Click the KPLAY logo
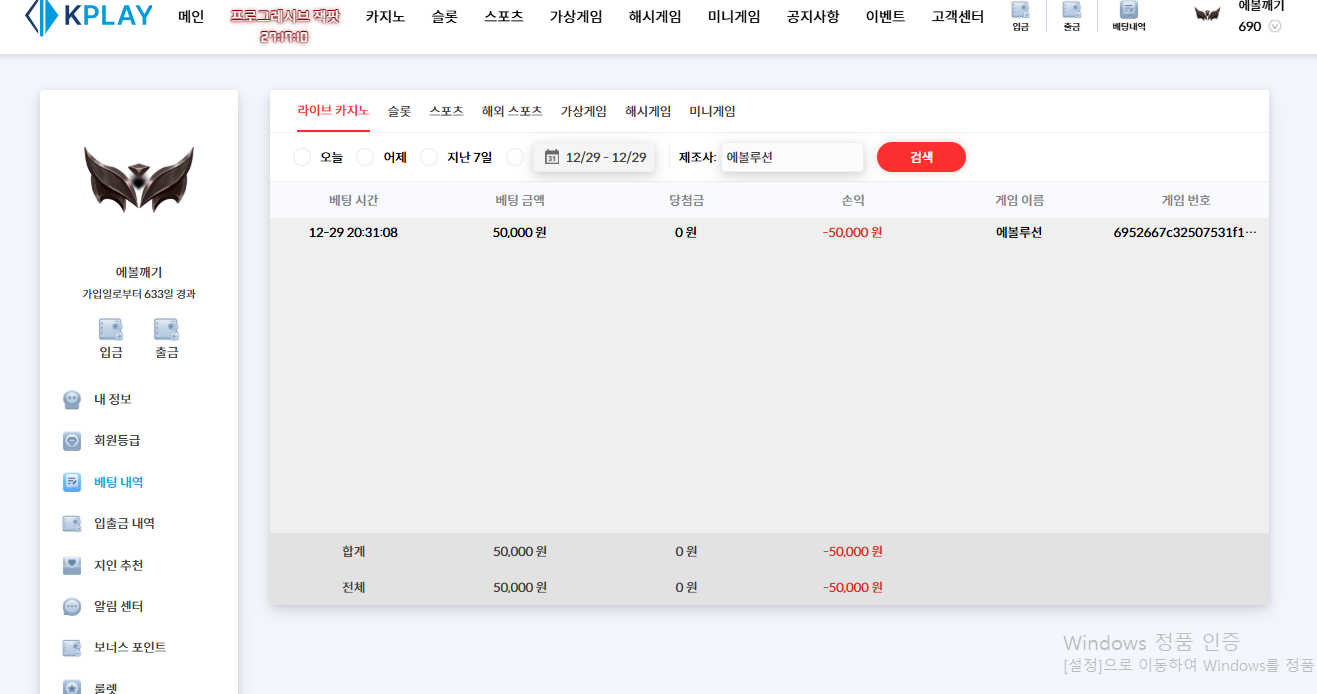The image size is (1317, 694). [88, 16]
